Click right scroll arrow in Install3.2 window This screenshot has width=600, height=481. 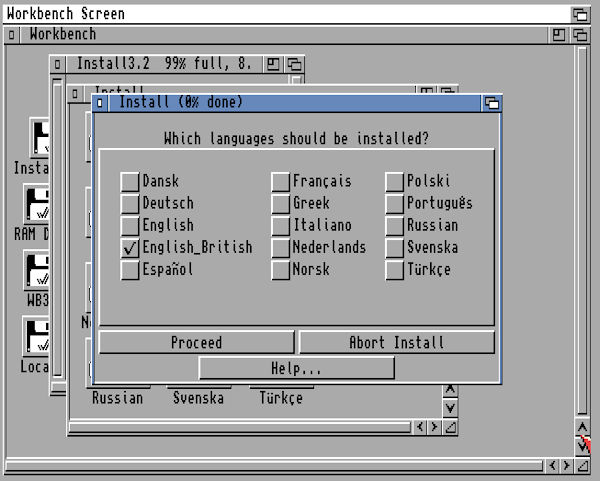pyautogui.click(x=435, y=427)
